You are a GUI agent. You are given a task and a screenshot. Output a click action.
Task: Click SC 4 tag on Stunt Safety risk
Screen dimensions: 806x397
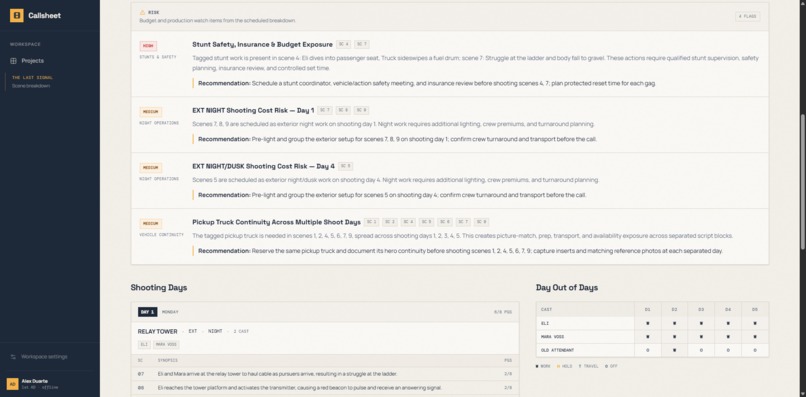pos(344,44)
